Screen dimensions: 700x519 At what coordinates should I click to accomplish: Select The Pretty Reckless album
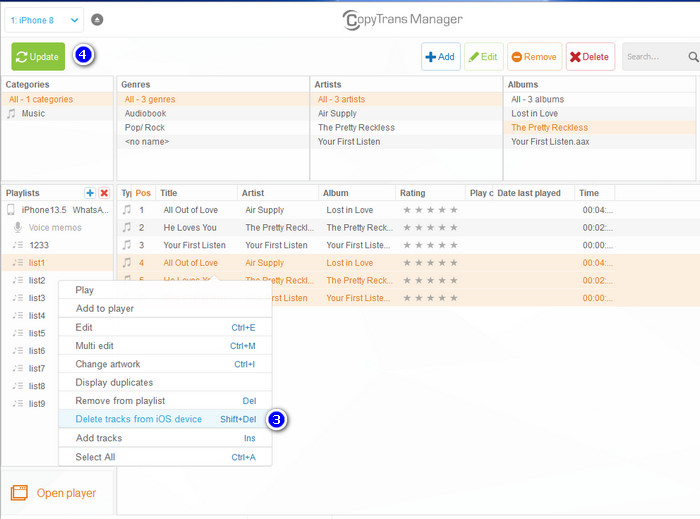[600, 127]
